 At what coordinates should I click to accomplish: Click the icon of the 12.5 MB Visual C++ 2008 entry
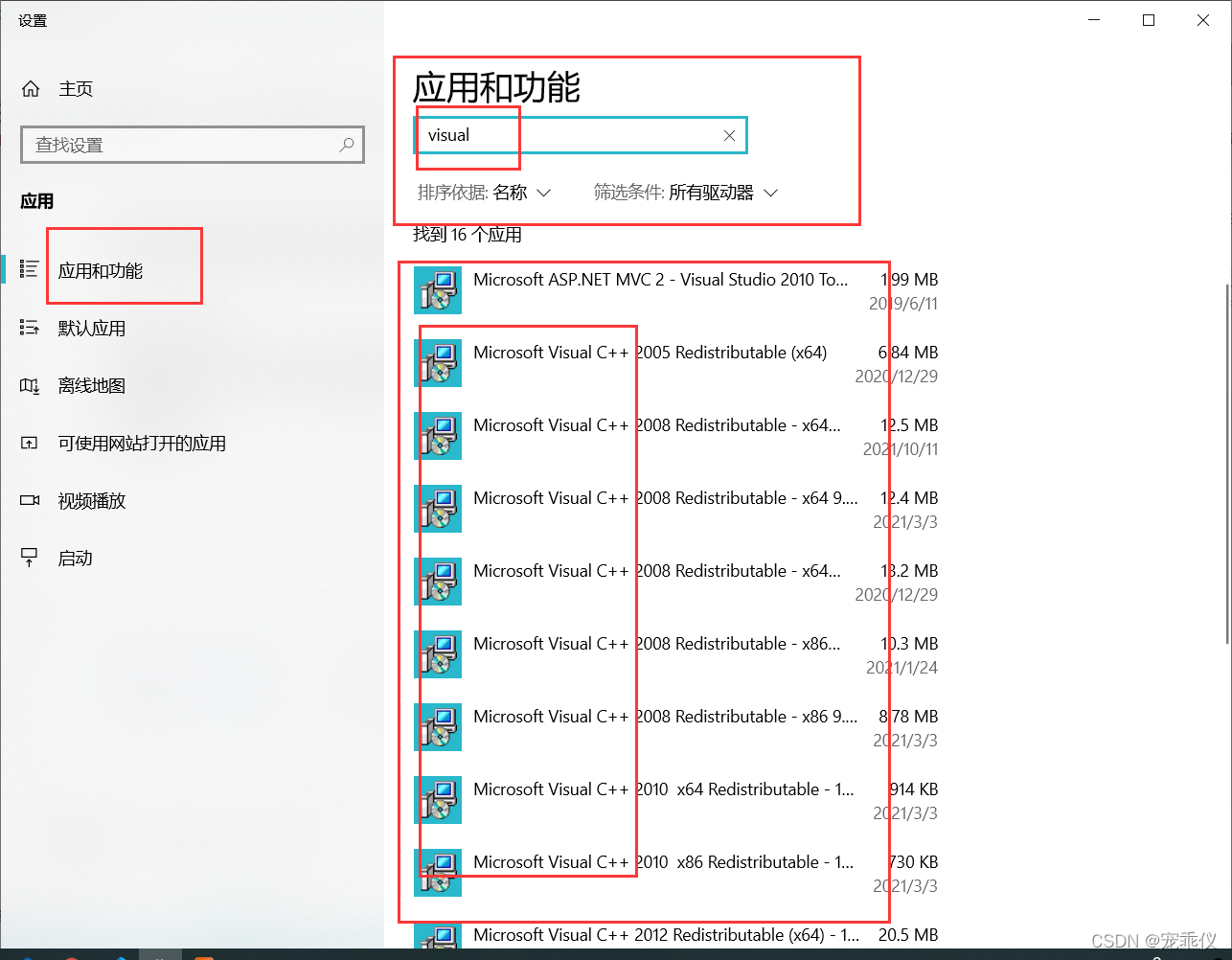click(438, 436)
